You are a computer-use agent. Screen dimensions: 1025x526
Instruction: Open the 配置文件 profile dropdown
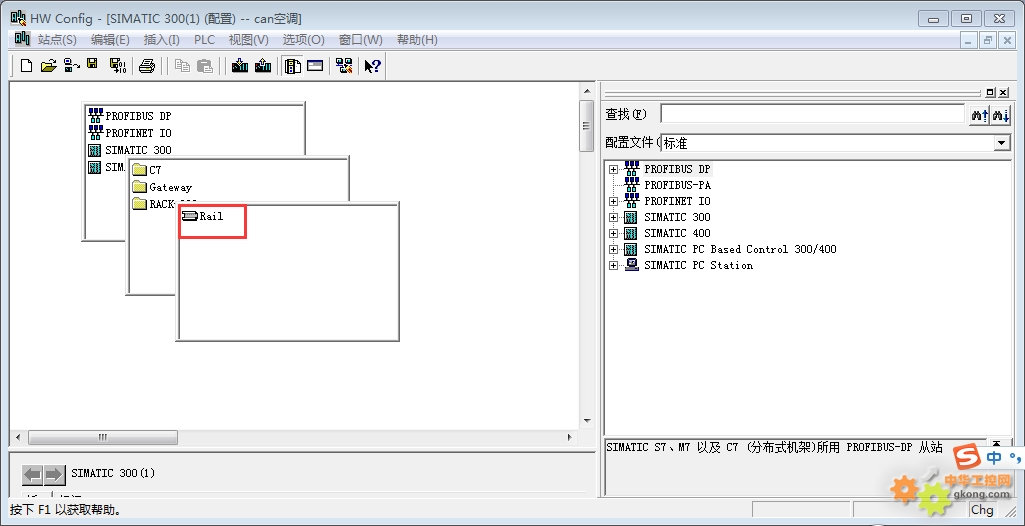[x=1001, y=142]
